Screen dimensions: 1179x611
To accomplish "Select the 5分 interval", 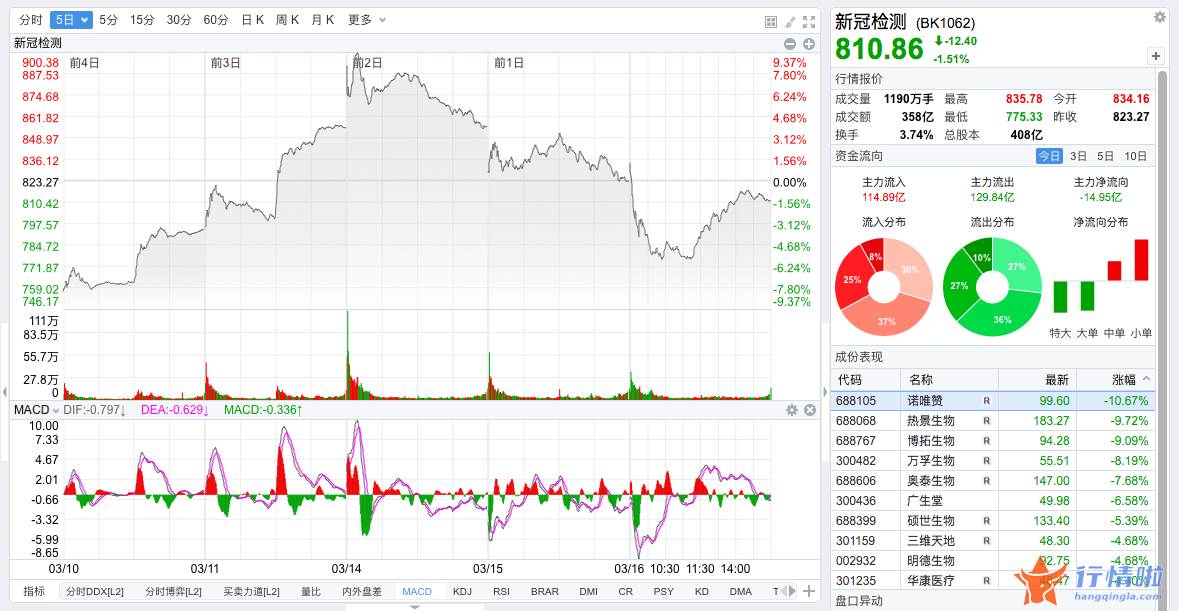I will (108, 20).
